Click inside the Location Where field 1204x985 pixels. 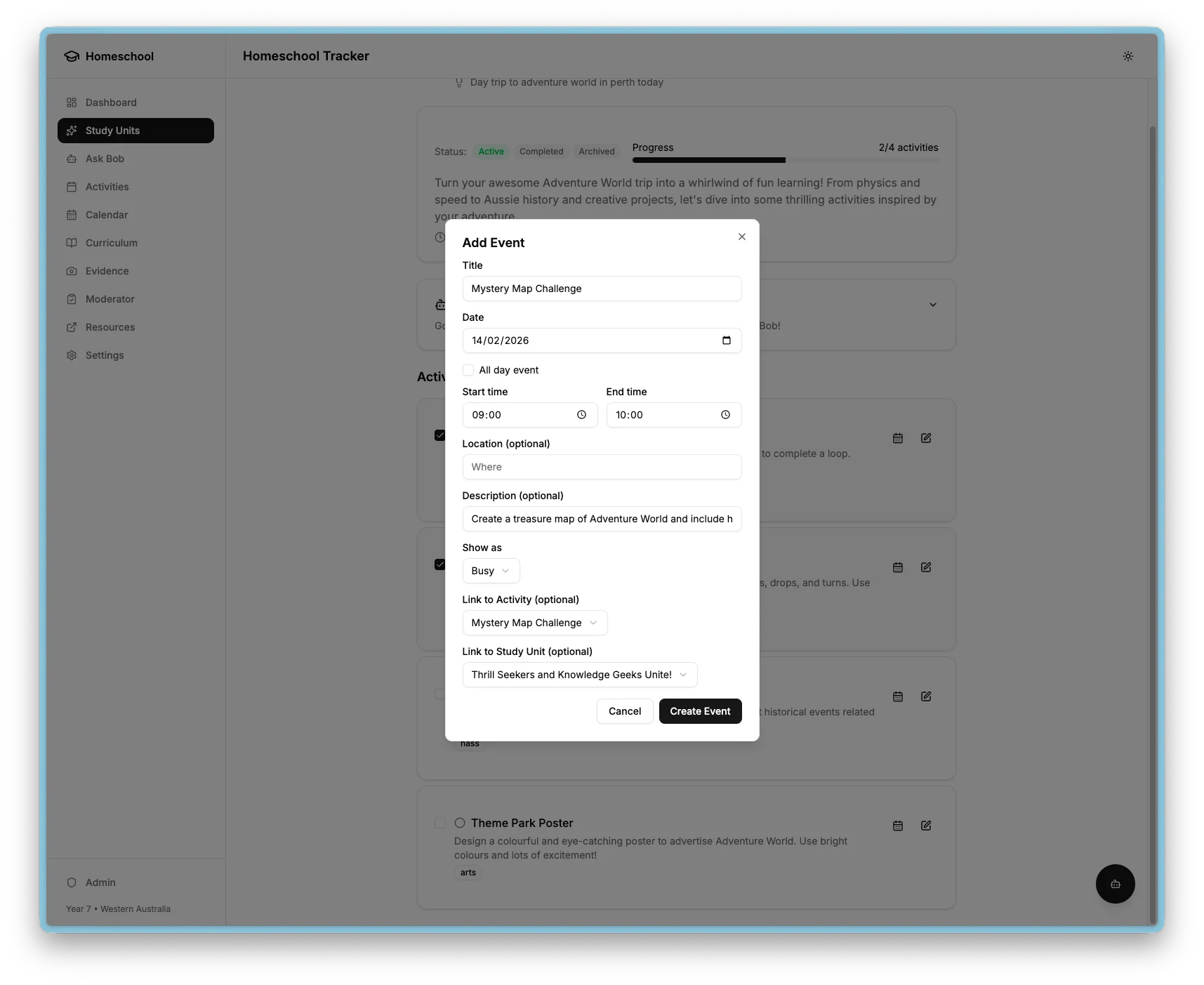click(602, 467)
